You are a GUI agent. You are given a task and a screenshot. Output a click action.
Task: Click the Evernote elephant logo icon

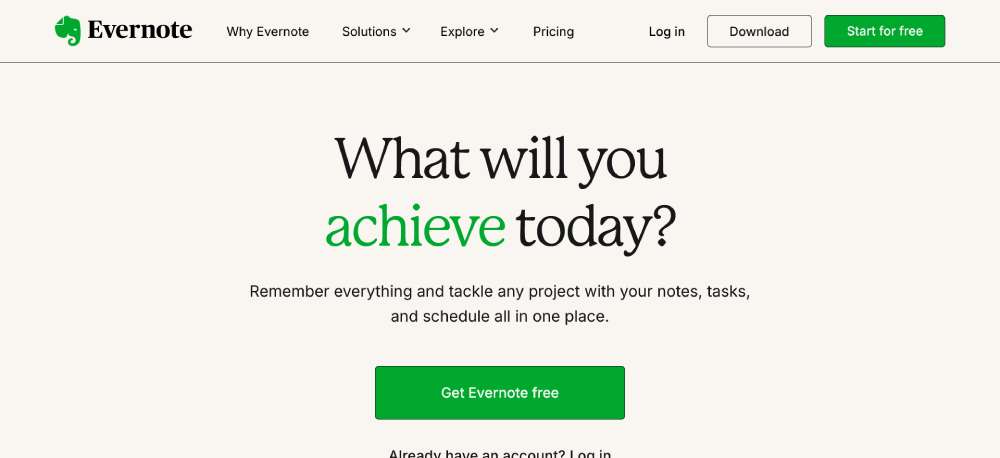[68, 30]
